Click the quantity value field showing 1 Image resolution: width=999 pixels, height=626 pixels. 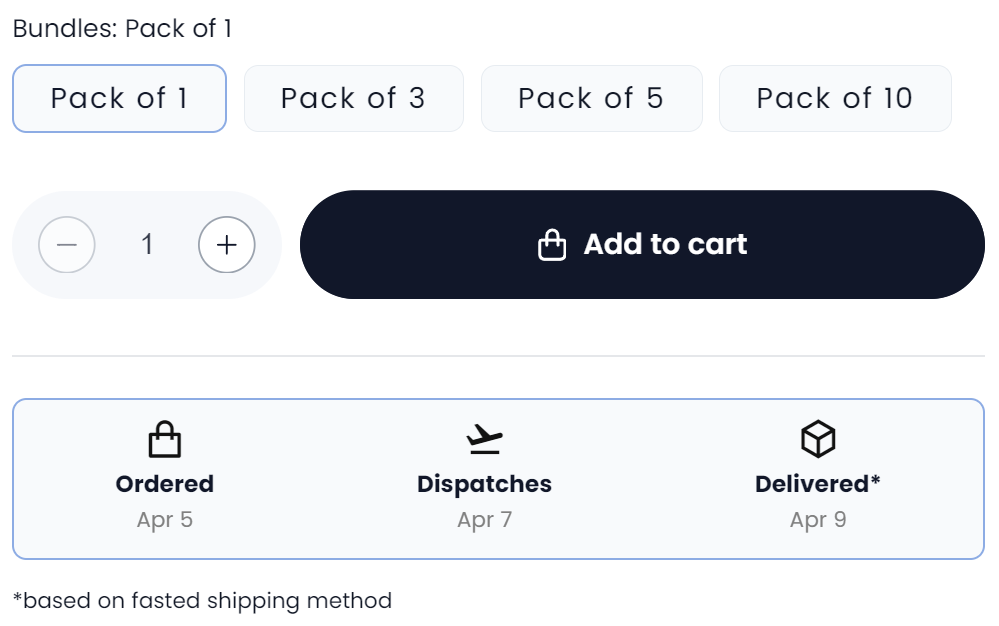click(x=147, y=245)
